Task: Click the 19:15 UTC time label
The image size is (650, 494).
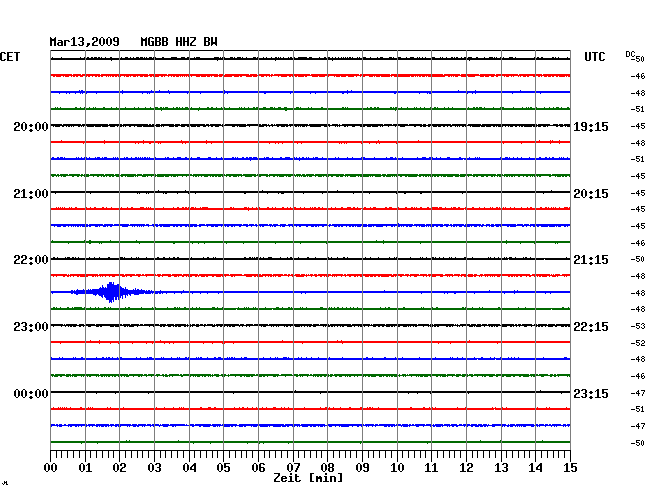Action: coord(591,127)
